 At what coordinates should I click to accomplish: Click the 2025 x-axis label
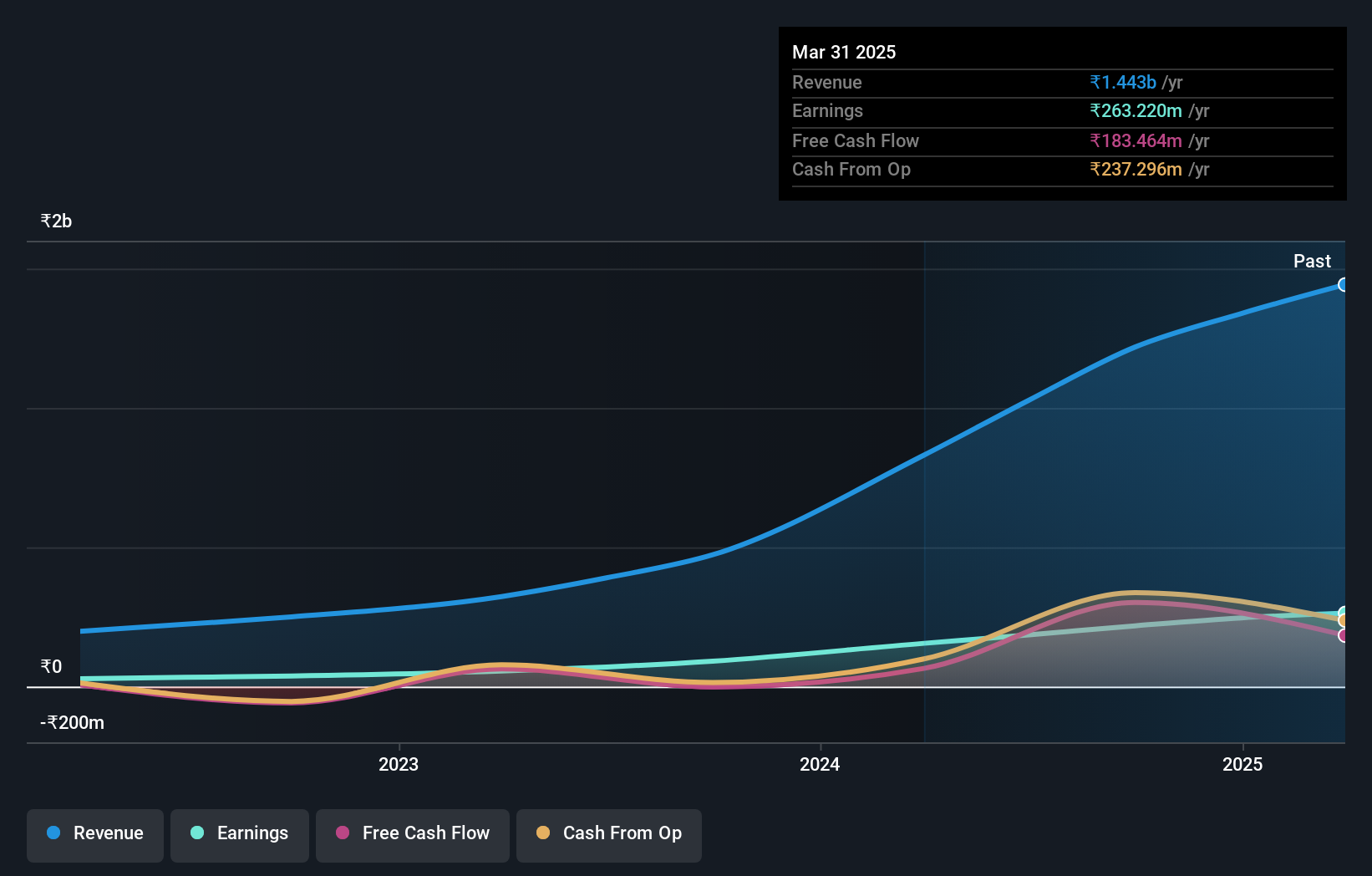1242,764
